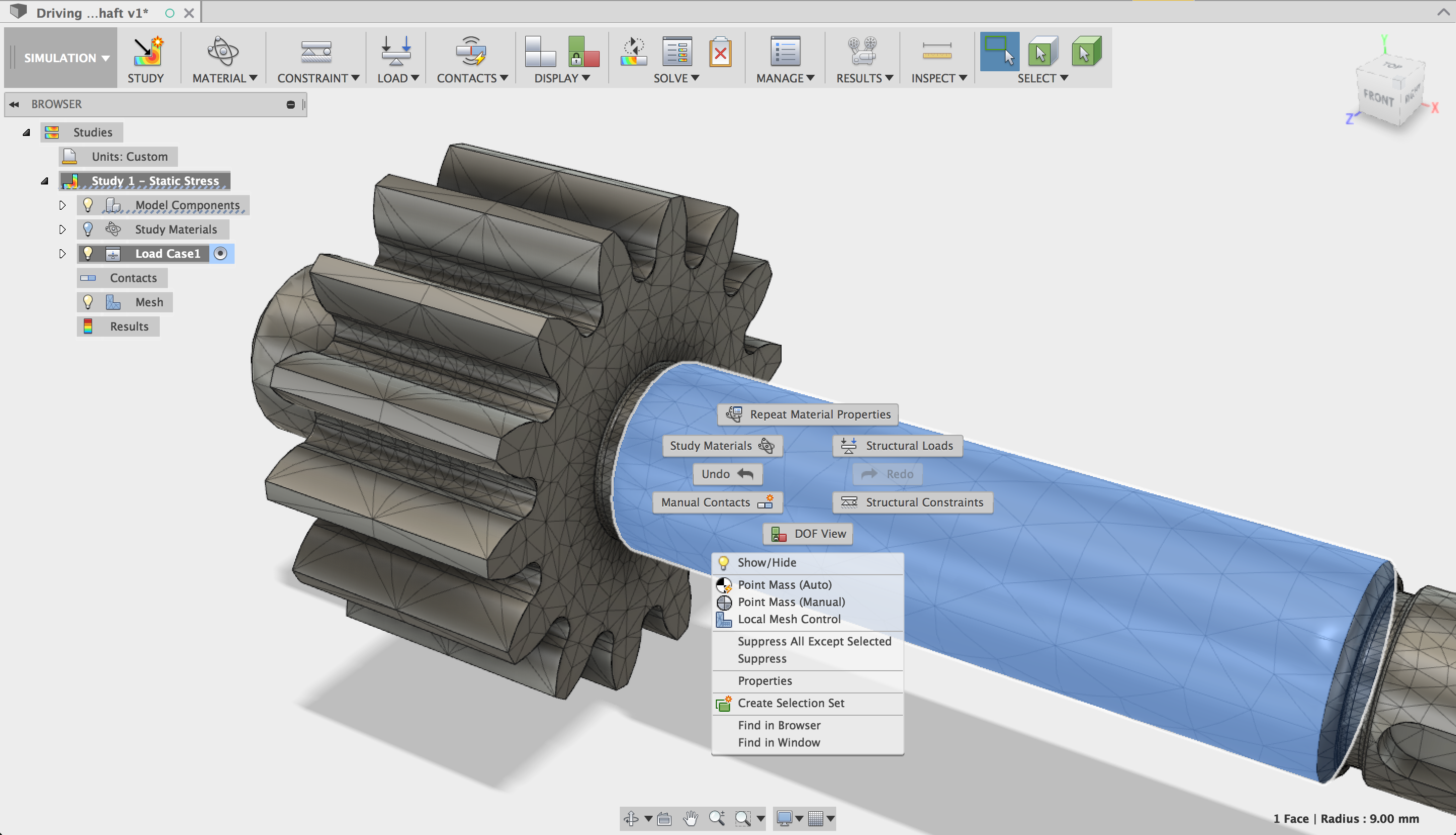Toggle Mesh visibility light bulb
1456x835 pixels.
(88, 302)
